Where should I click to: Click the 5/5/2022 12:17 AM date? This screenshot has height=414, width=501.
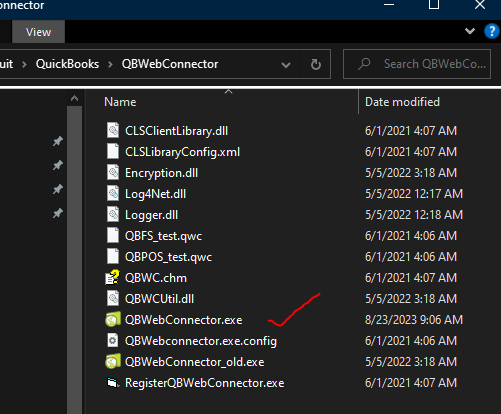coord(414,194)
